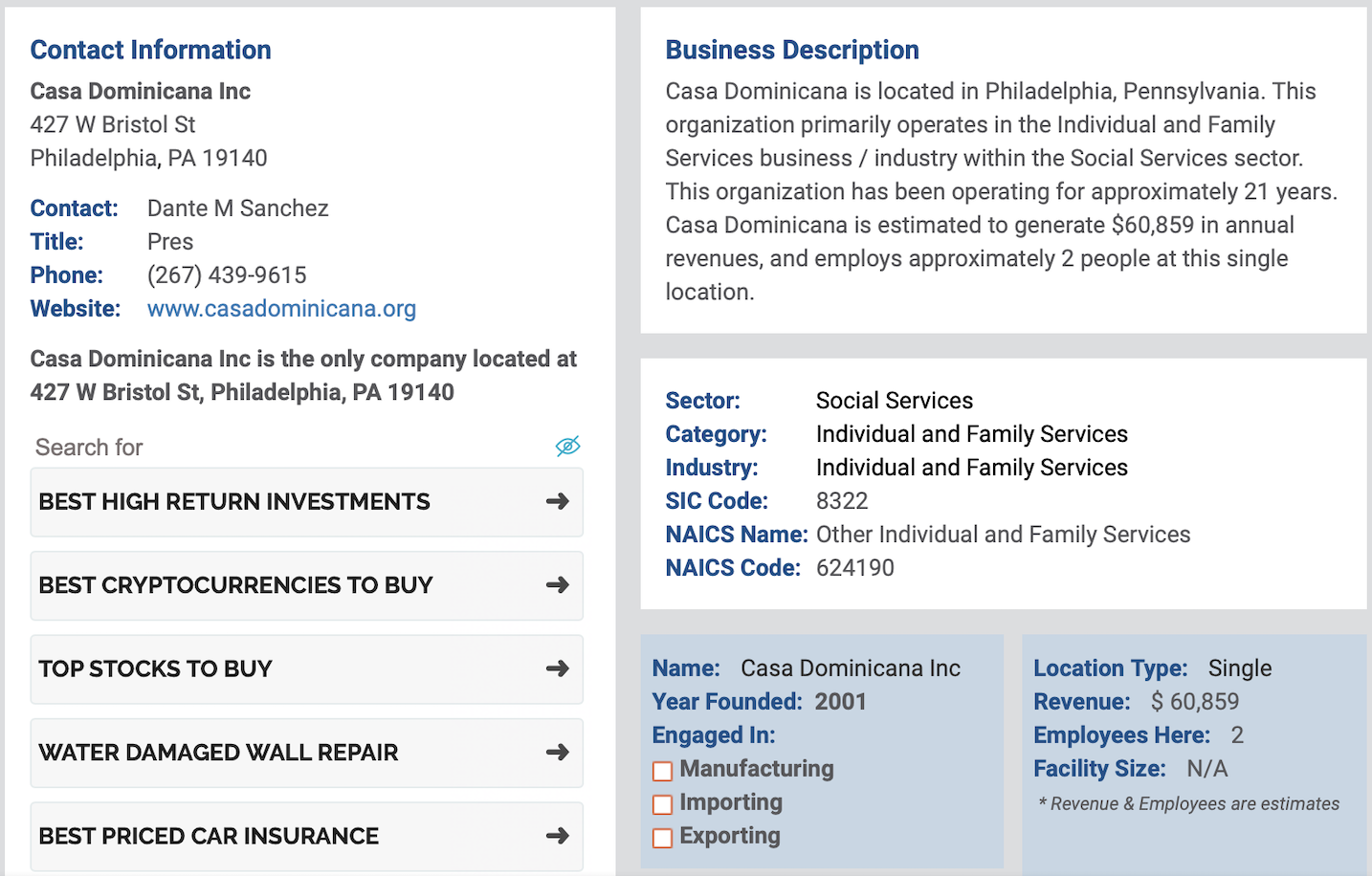The image size is (1372, 876).
Task: Open Best Cryptocurrencies To Buy search
Action: click(x=306, y=585)
